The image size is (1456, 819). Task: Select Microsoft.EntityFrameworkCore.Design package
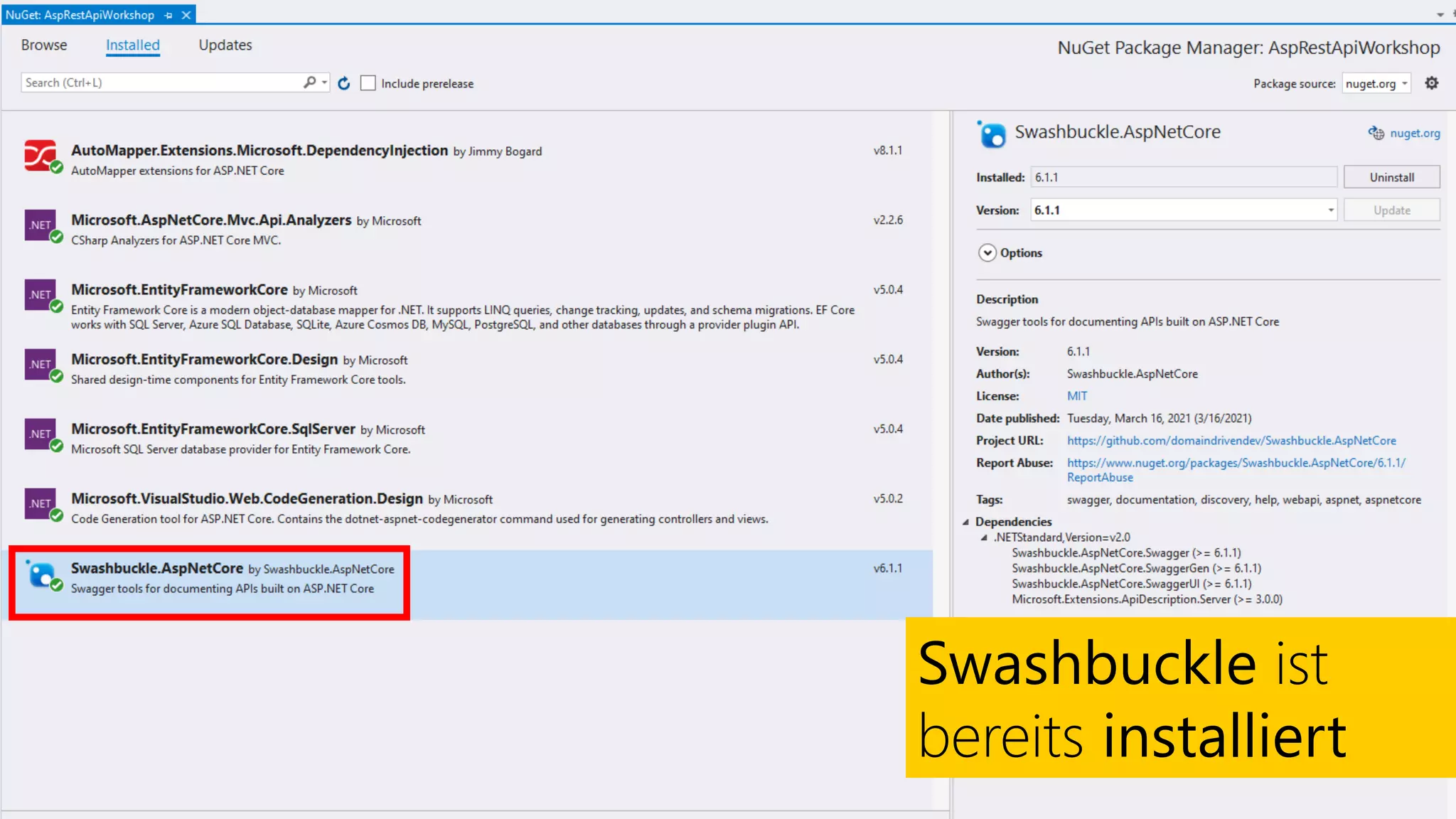click(204, 360)
